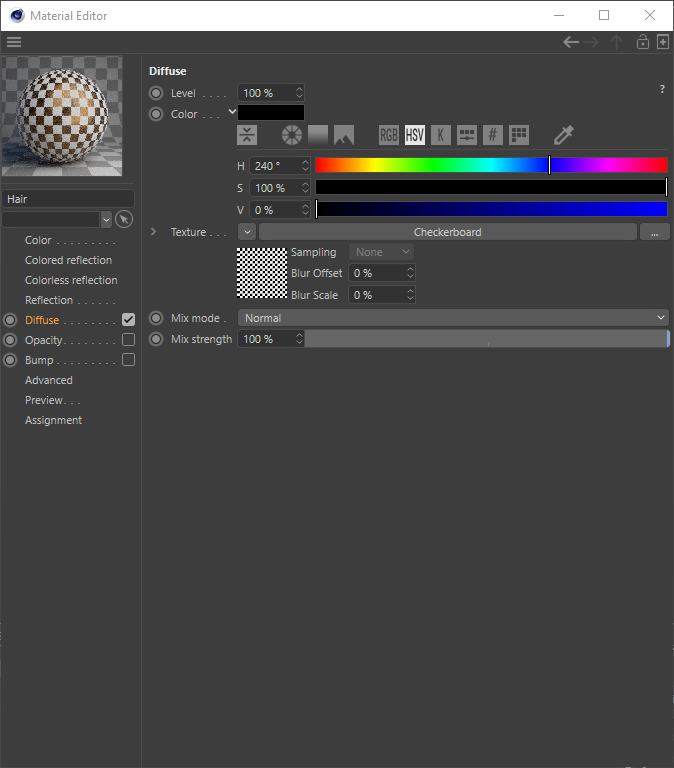
Task: Activate the eyedropper color picker
Action: coord(563,135)
